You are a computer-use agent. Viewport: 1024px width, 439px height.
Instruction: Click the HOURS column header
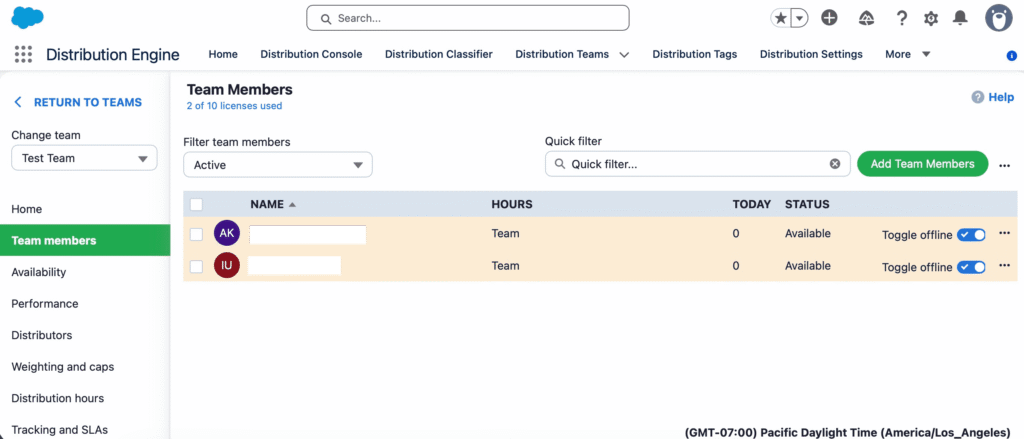511,204
